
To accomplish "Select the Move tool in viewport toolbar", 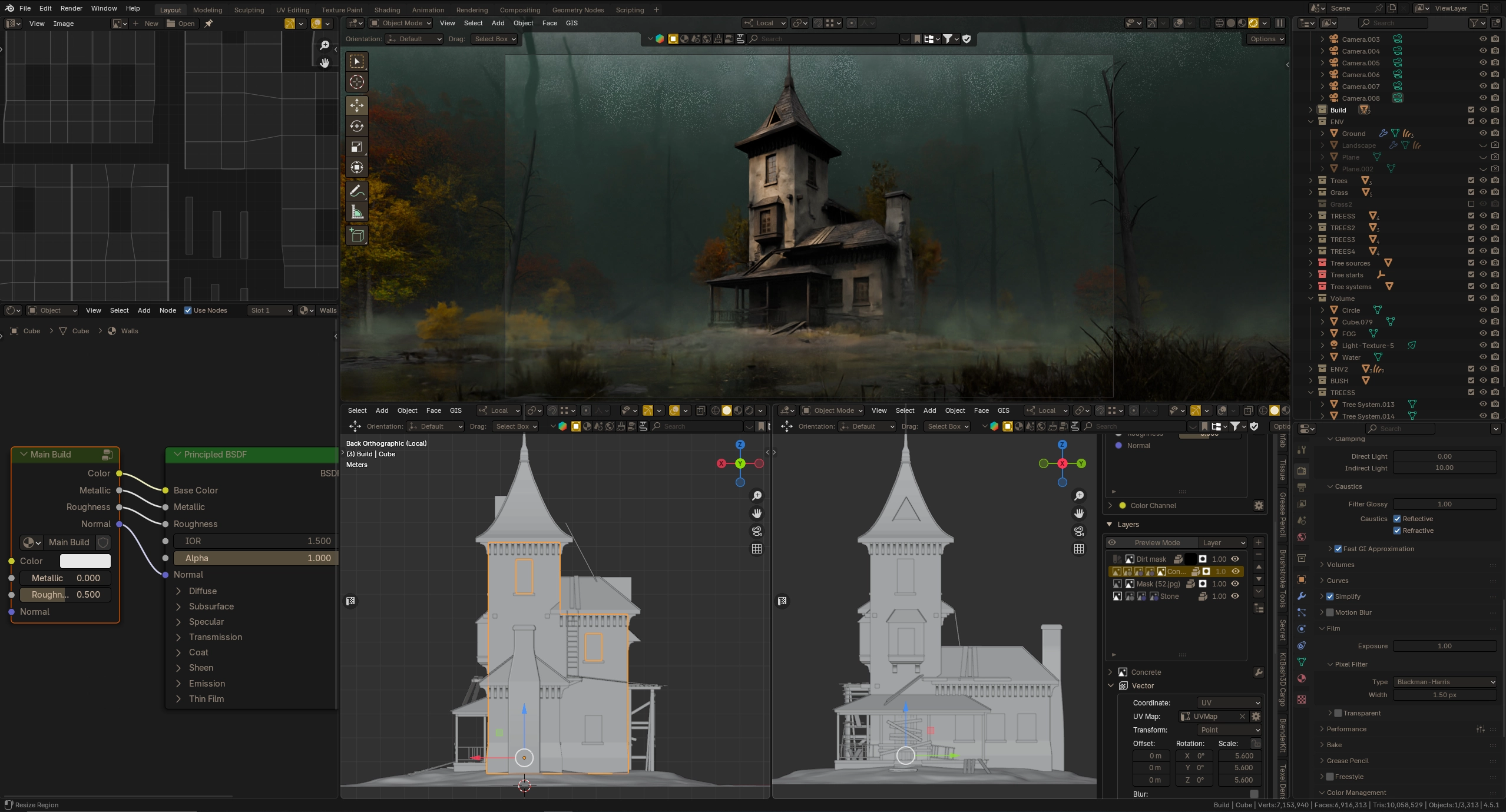I will [x=357, y=105].
